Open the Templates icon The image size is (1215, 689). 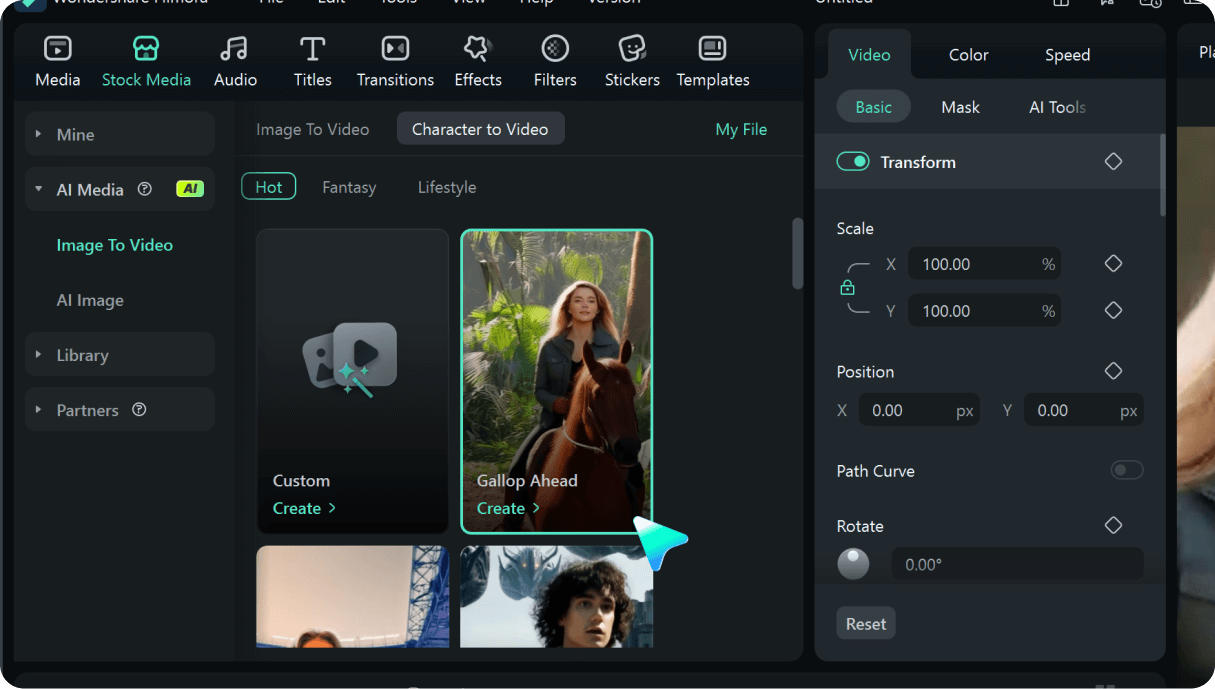tap(713, 48)
